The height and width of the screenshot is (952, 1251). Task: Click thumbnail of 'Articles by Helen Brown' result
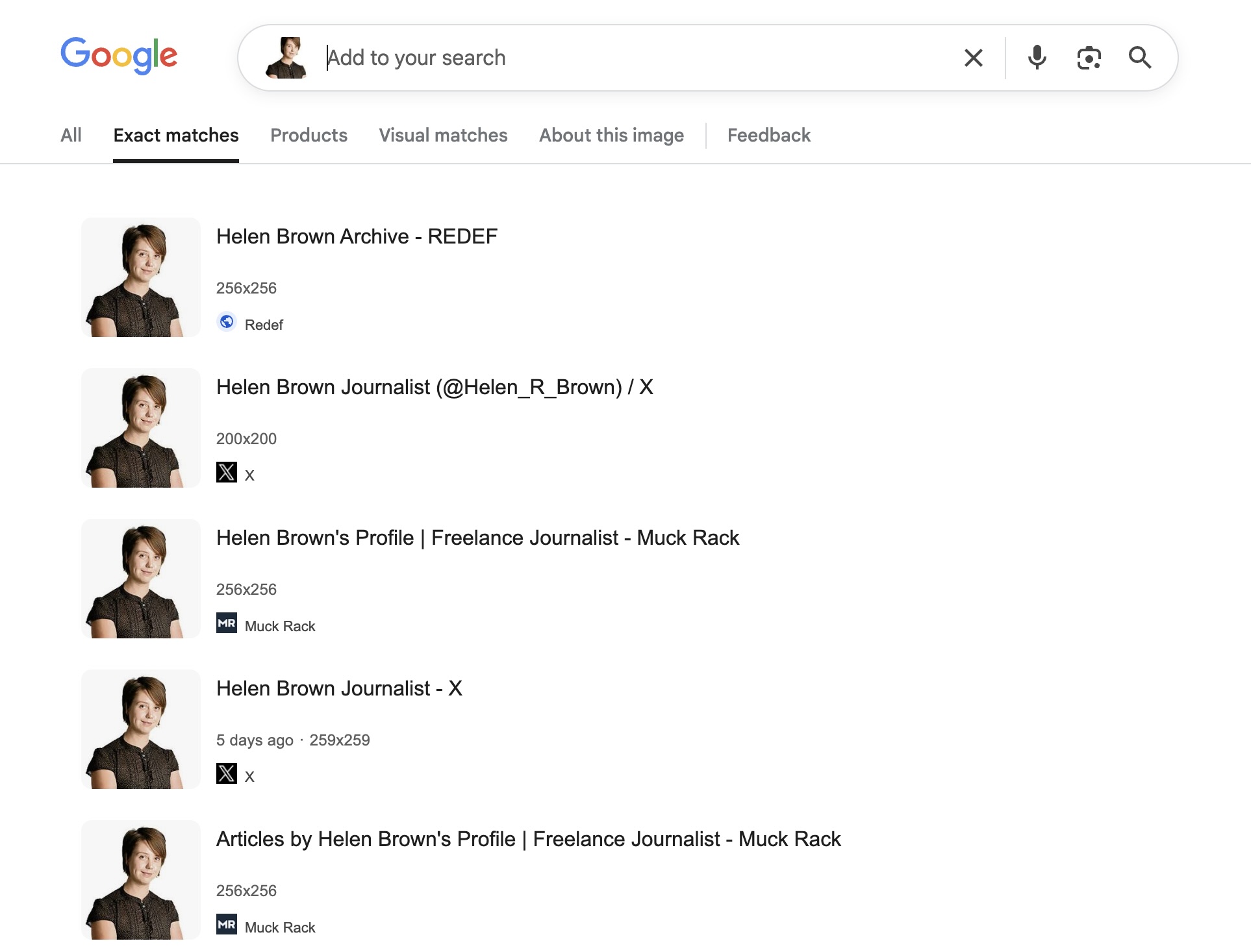click(141, 880)
